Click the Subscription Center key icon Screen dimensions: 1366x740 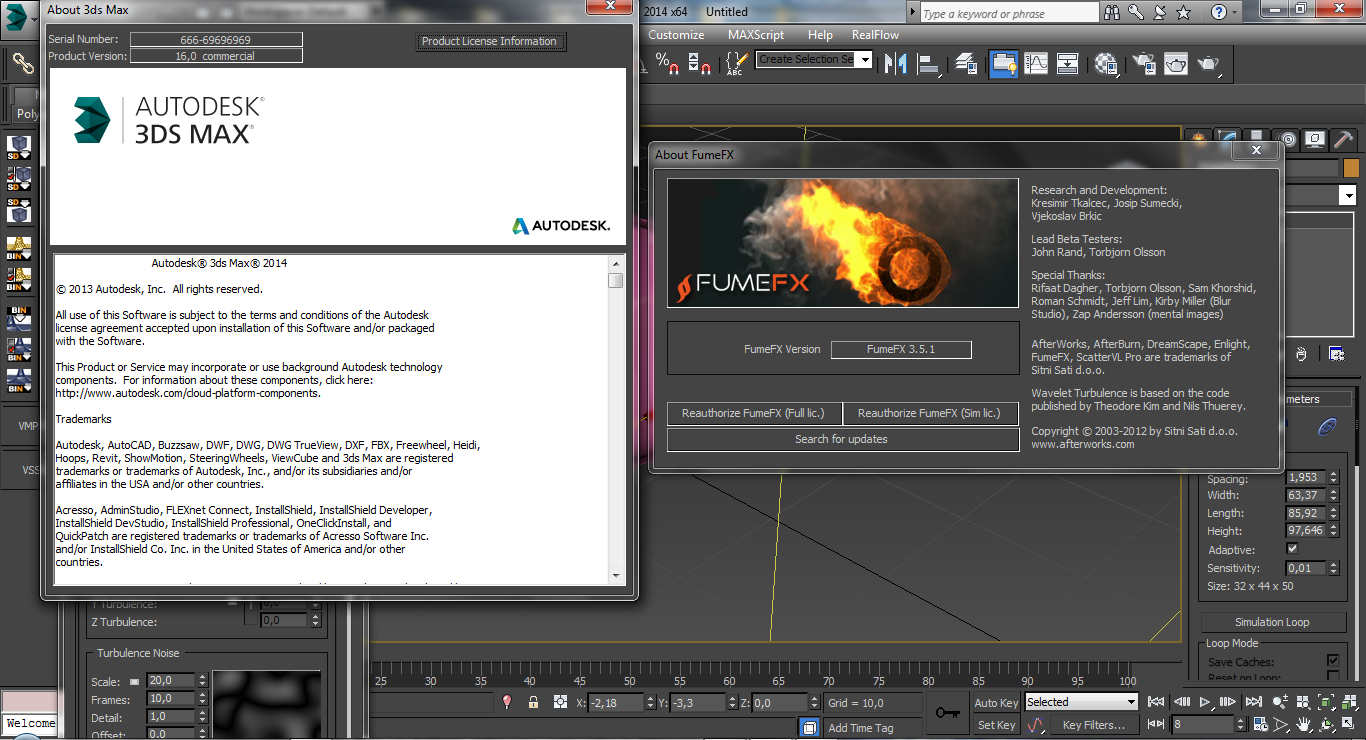pos(1136,12)
